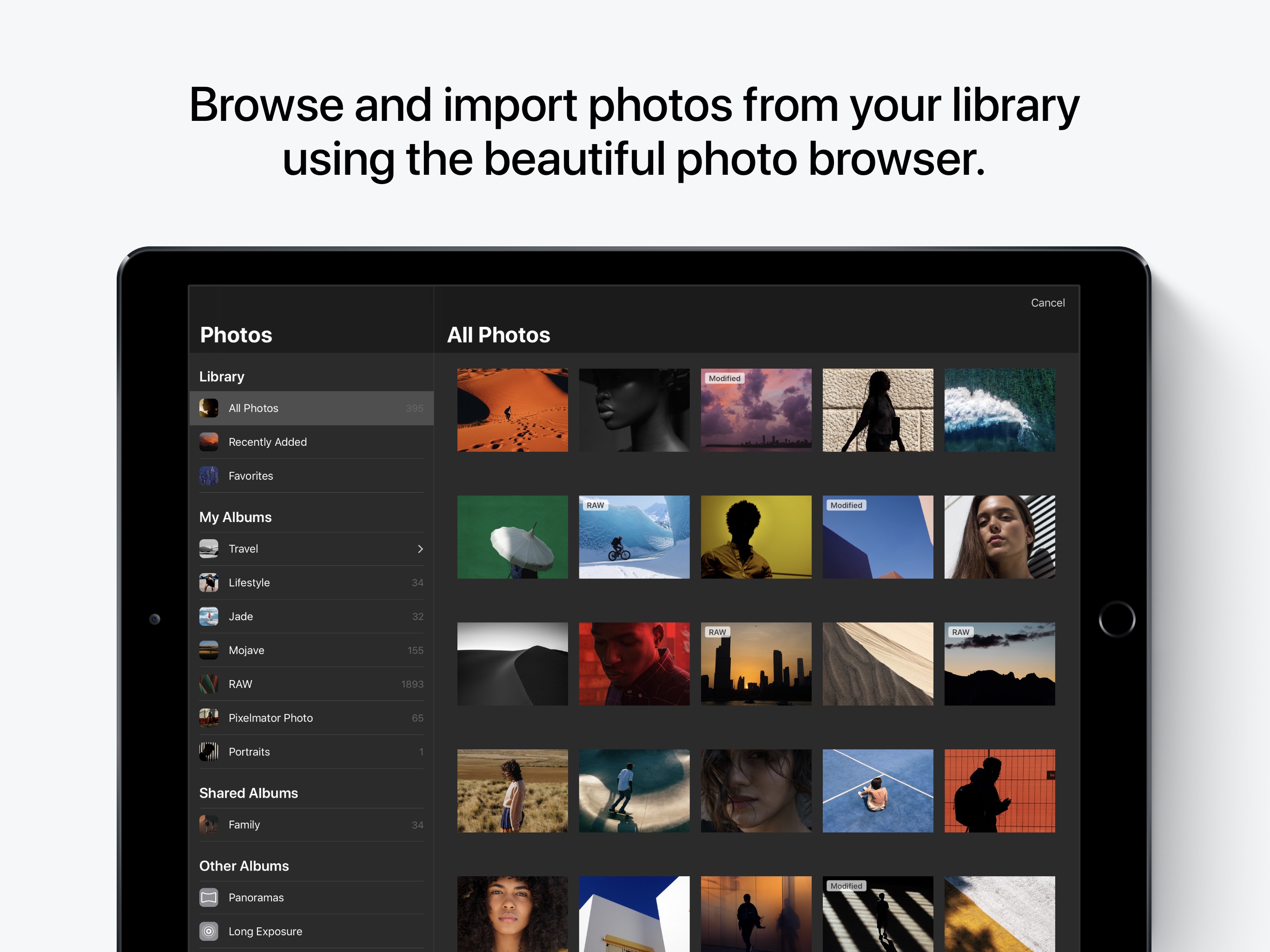Click the Lifestyle album thumbnail icon
The width and height of the screenshot is (1270, 952).
click(x=208, y=583)
